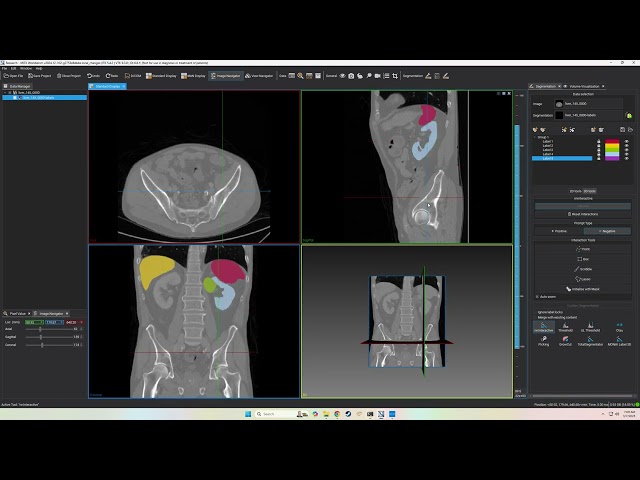Open the Edit menu
Screen dimensions: 640x480
(13, 69)
